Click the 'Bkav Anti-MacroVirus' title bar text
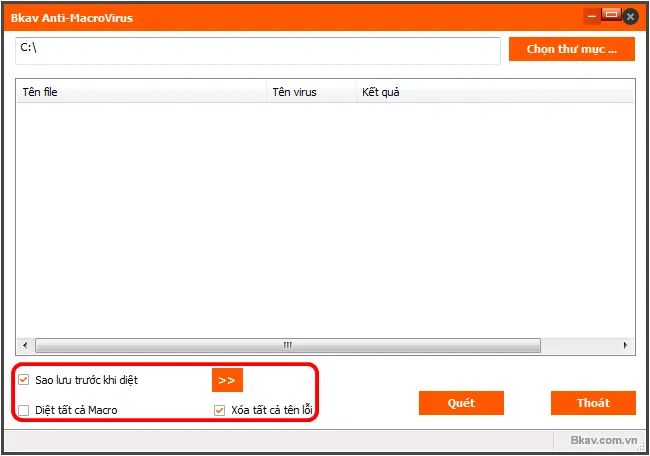The height and width of the screenshot is (456, 650). (x=72, y=17)
